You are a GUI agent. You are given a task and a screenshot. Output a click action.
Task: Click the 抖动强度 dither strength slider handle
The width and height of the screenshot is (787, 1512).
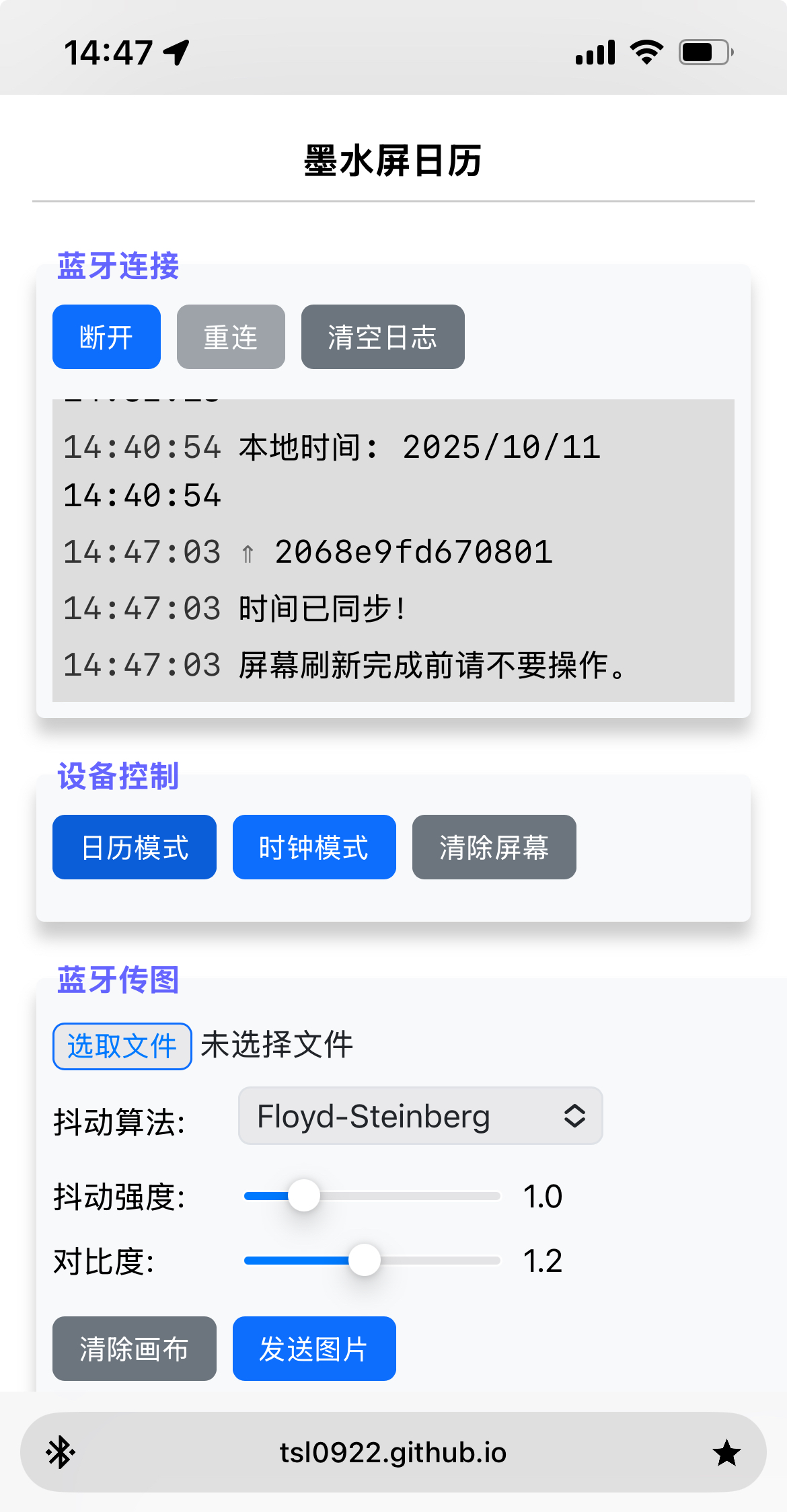[304, 1195]
